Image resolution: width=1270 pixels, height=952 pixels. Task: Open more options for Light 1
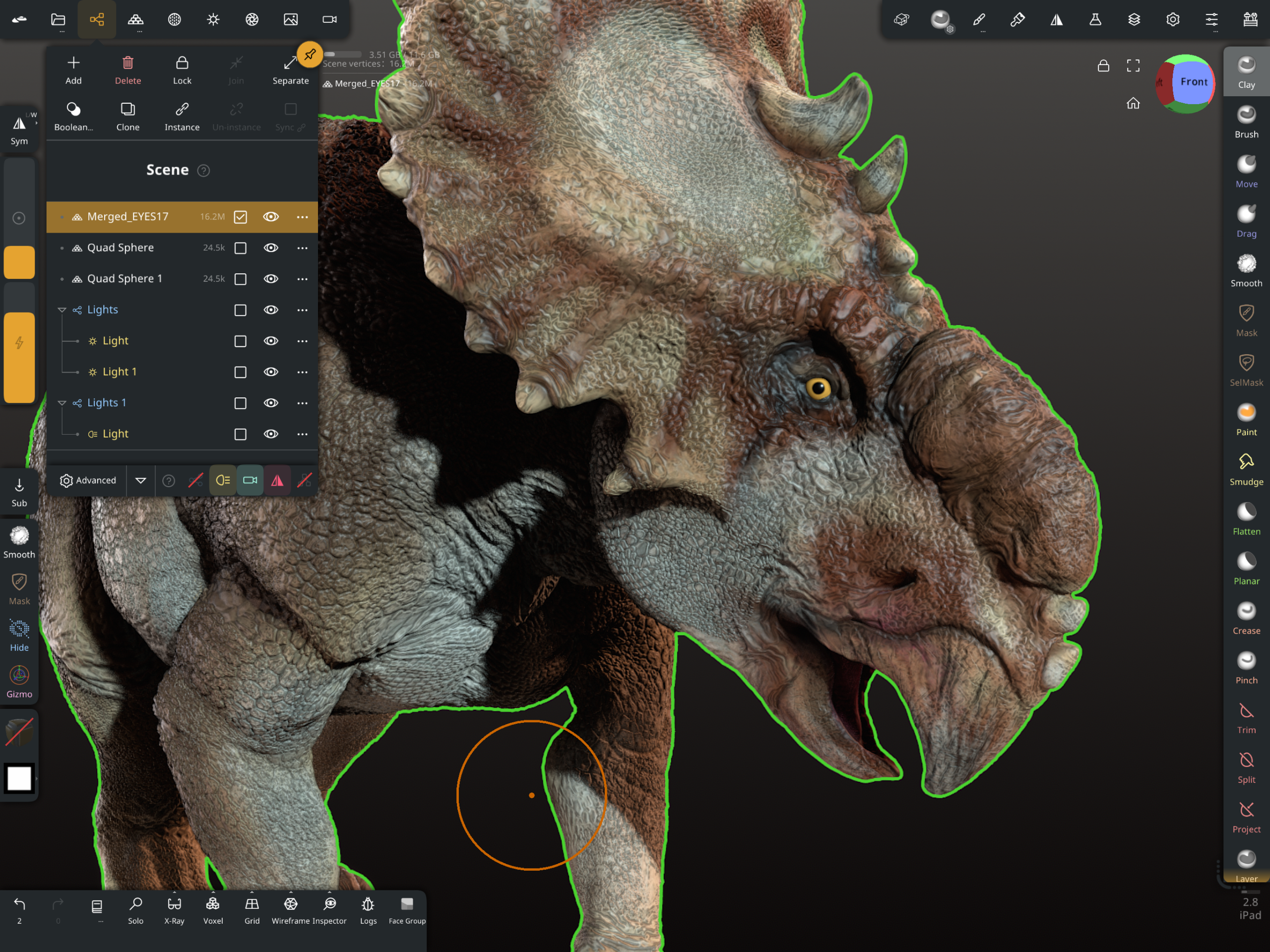tap(303, 372)
